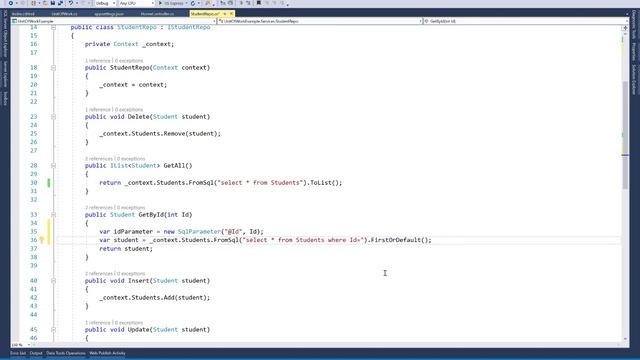640x360 pixels.
Task: Open the Data Tools Operations tab
Action: (66, 353)
